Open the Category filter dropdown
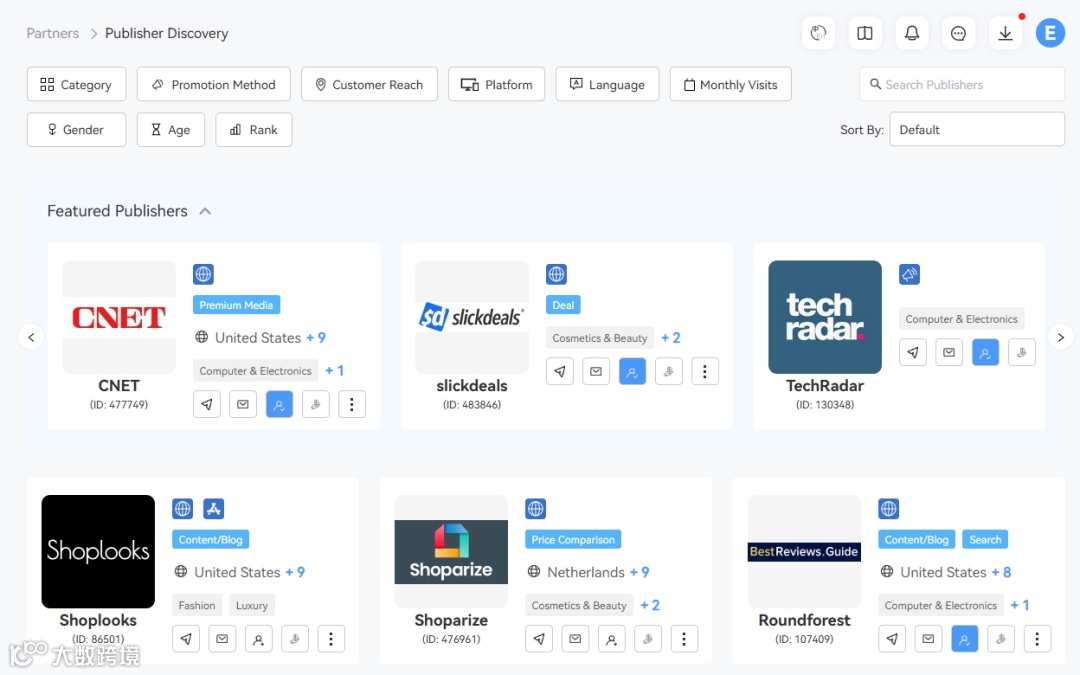The height and width of the screenshot is (675, 1080). [76, 84]
